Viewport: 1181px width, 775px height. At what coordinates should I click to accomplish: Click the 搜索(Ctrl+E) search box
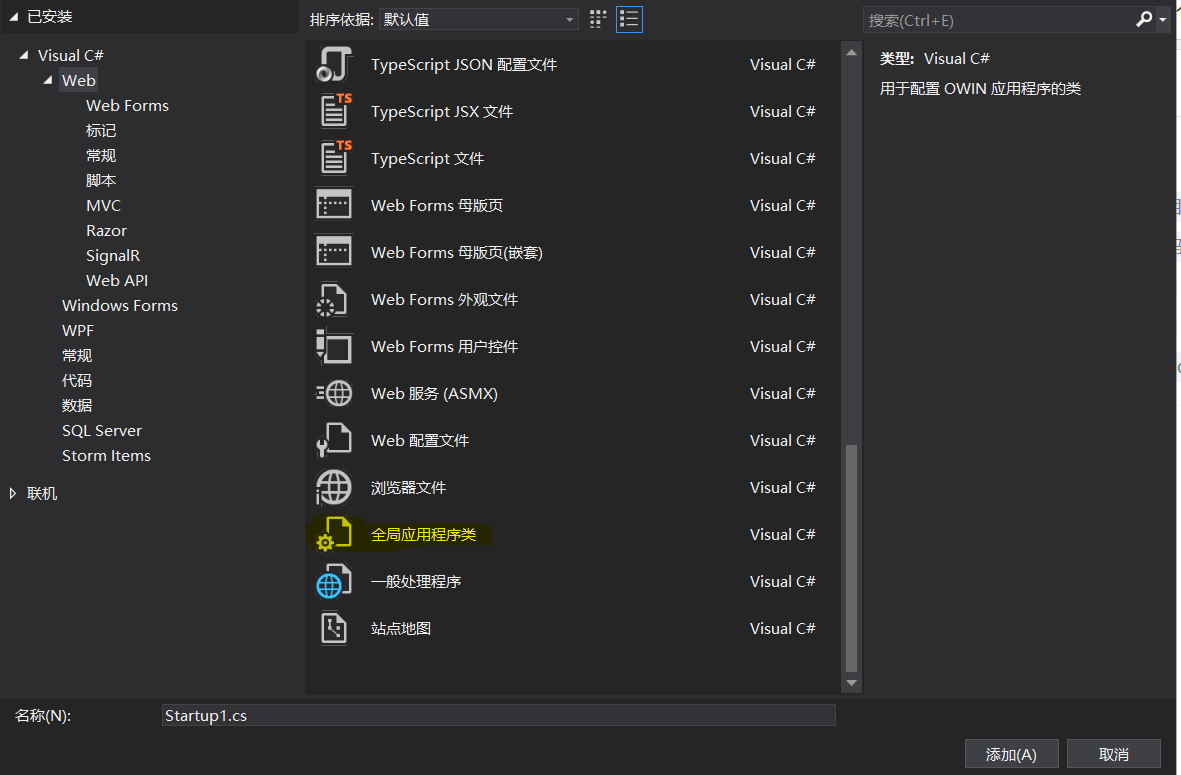(x=998, y=20)
